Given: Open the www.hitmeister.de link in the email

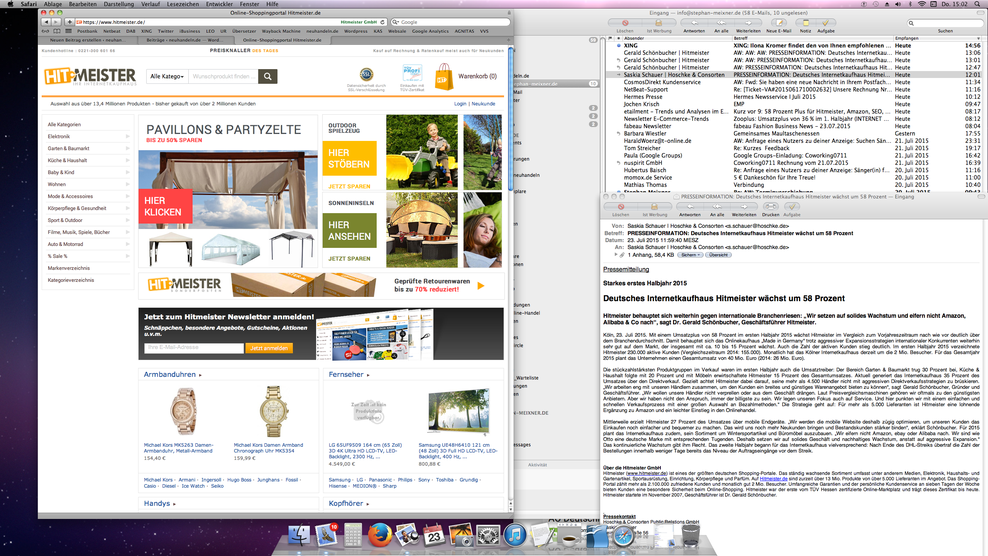Looking at the screenshot, I should (645, 473).
